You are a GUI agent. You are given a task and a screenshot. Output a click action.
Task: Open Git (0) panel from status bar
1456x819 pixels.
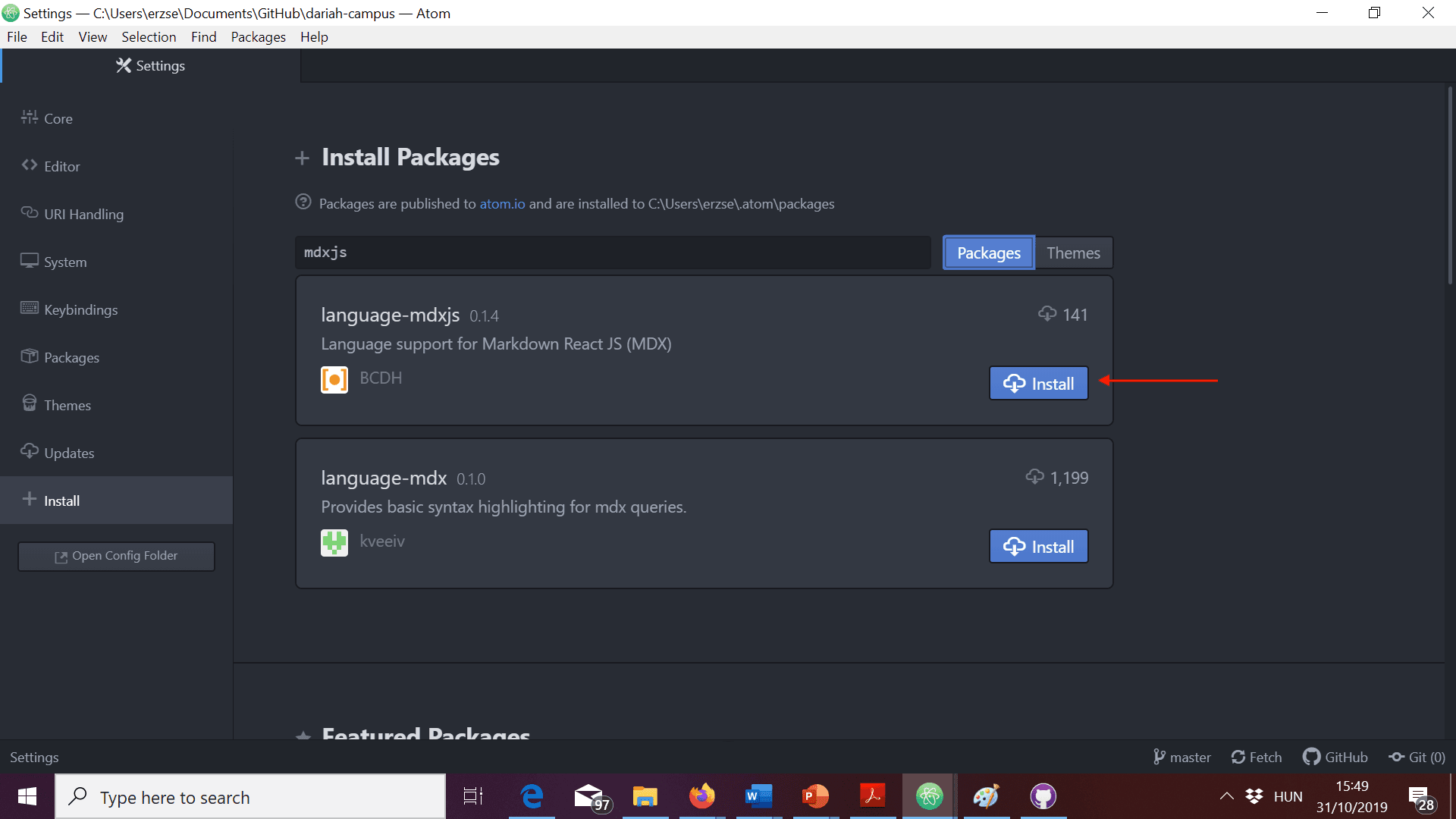[1417, 757]
